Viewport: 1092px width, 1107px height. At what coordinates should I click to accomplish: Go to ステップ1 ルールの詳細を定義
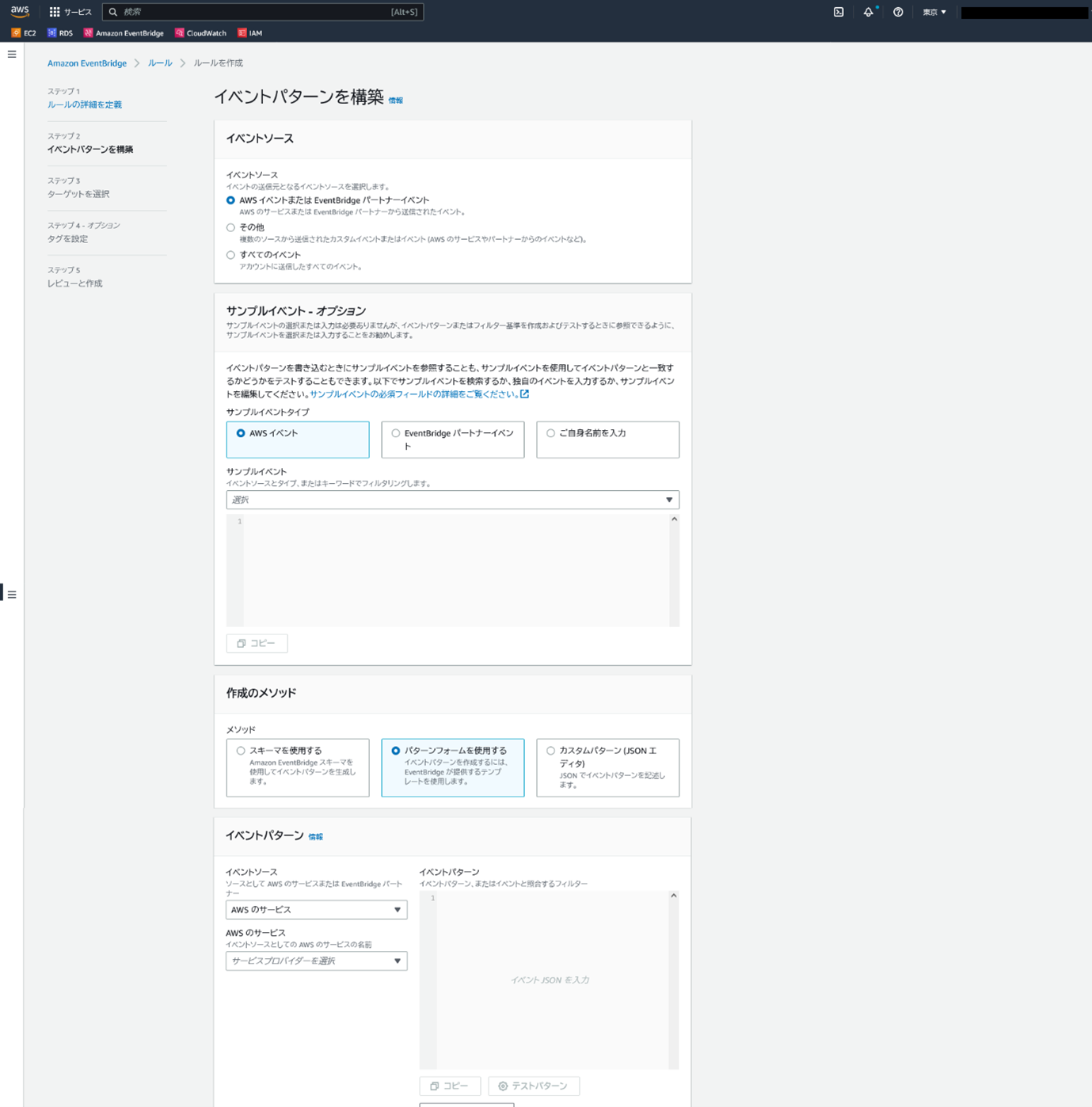click(84, 105)
